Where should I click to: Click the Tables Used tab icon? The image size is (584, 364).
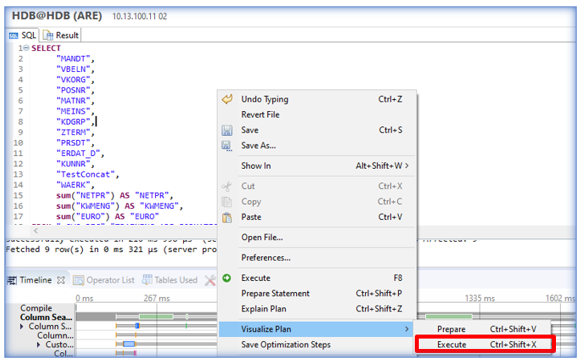tap(147, 280)
